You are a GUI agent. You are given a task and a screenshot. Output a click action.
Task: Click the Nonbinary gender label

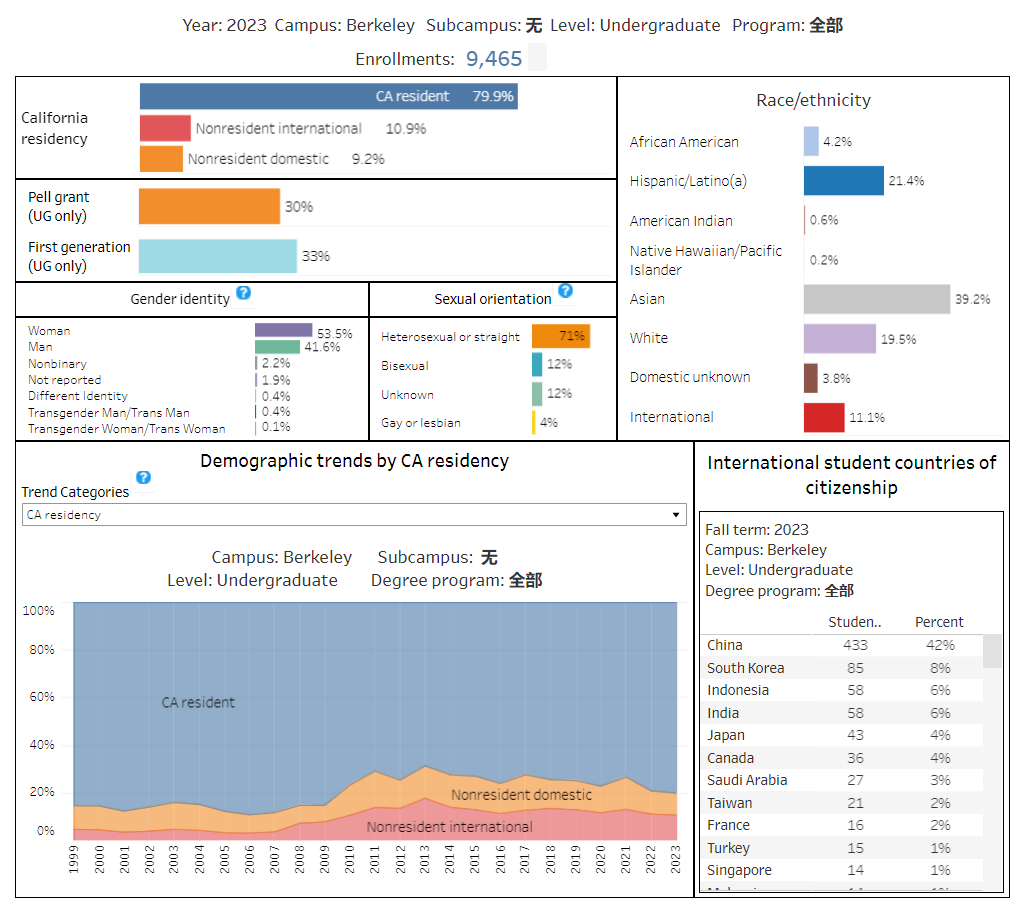[x=57, y=364]
